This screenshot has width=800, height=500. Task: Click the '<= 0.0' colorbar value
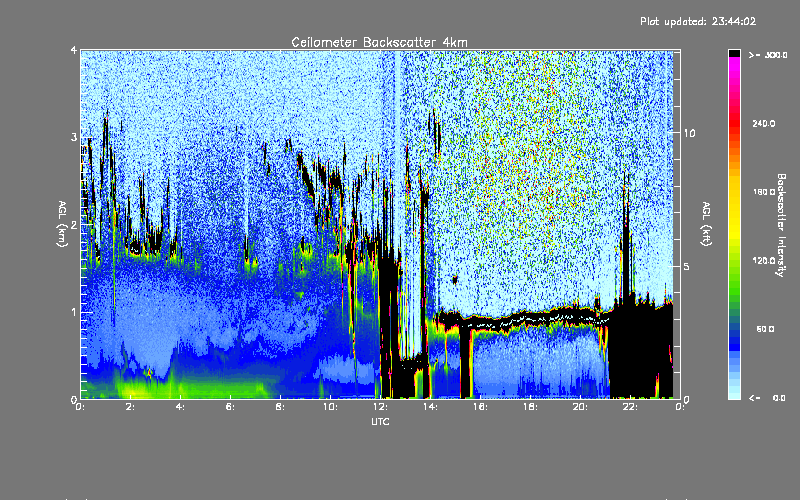(x=768, y=398)
